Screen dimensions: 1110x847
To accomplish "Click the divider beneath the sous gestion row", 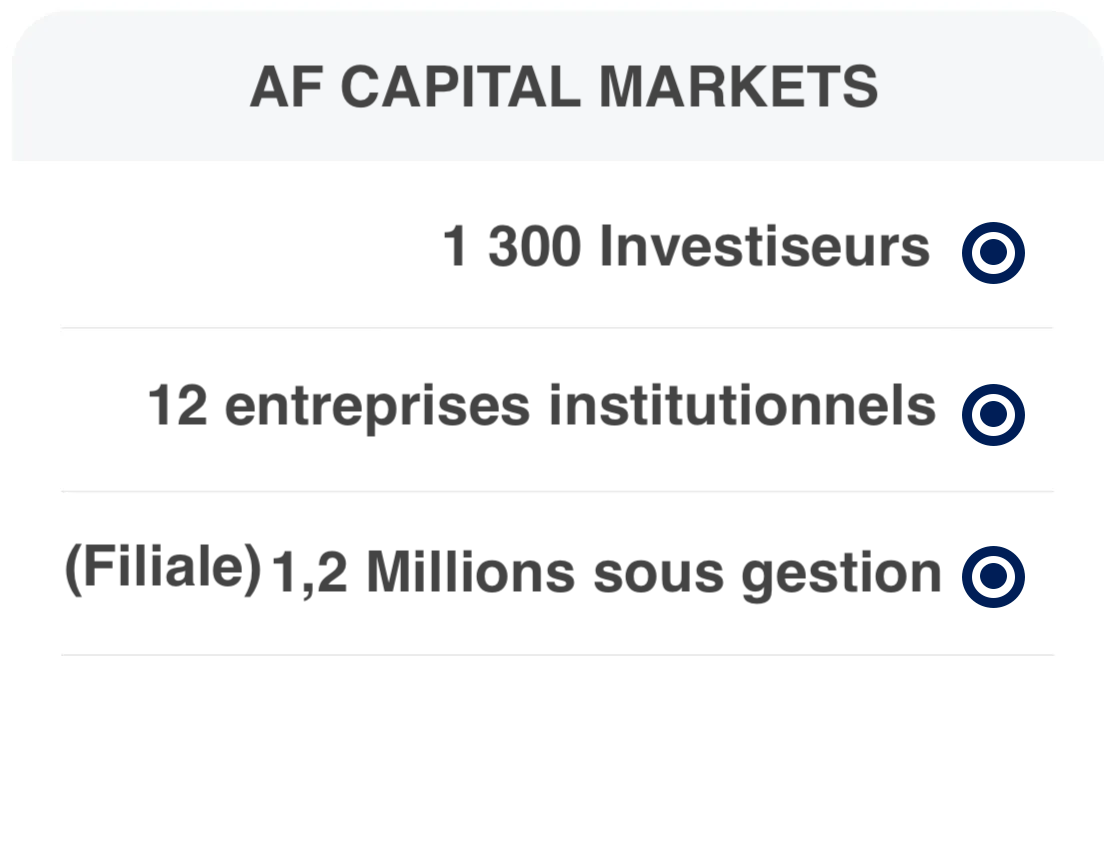I will (x=556, y=655).
